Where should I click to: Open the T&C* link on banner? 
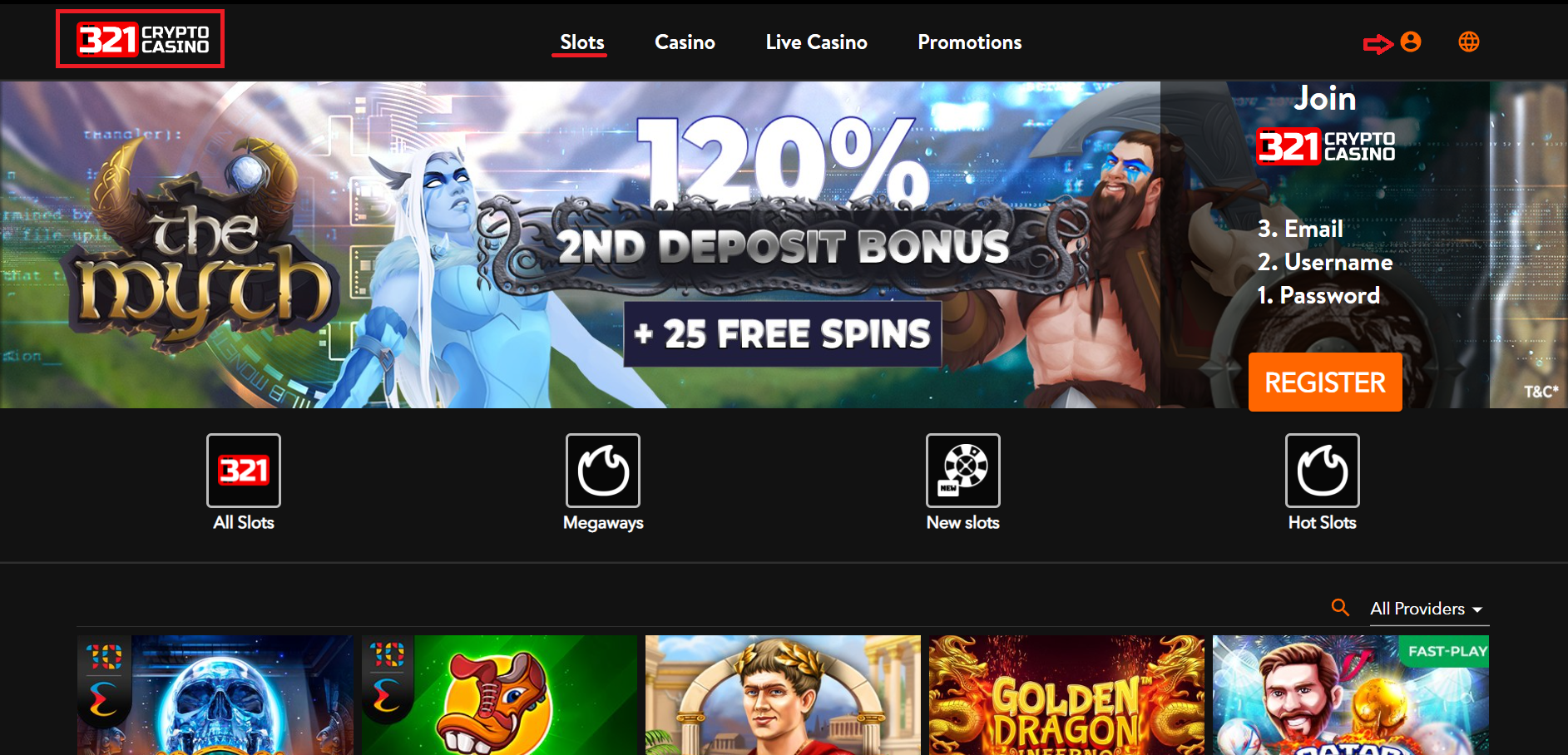(x=1541, y=392)
